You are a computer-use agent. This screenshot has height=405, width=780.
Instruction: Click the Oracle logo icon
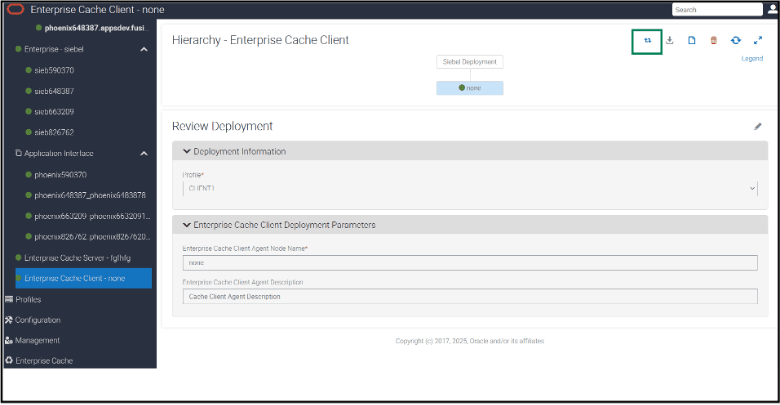pyautogui.click(x=15, y=9)
